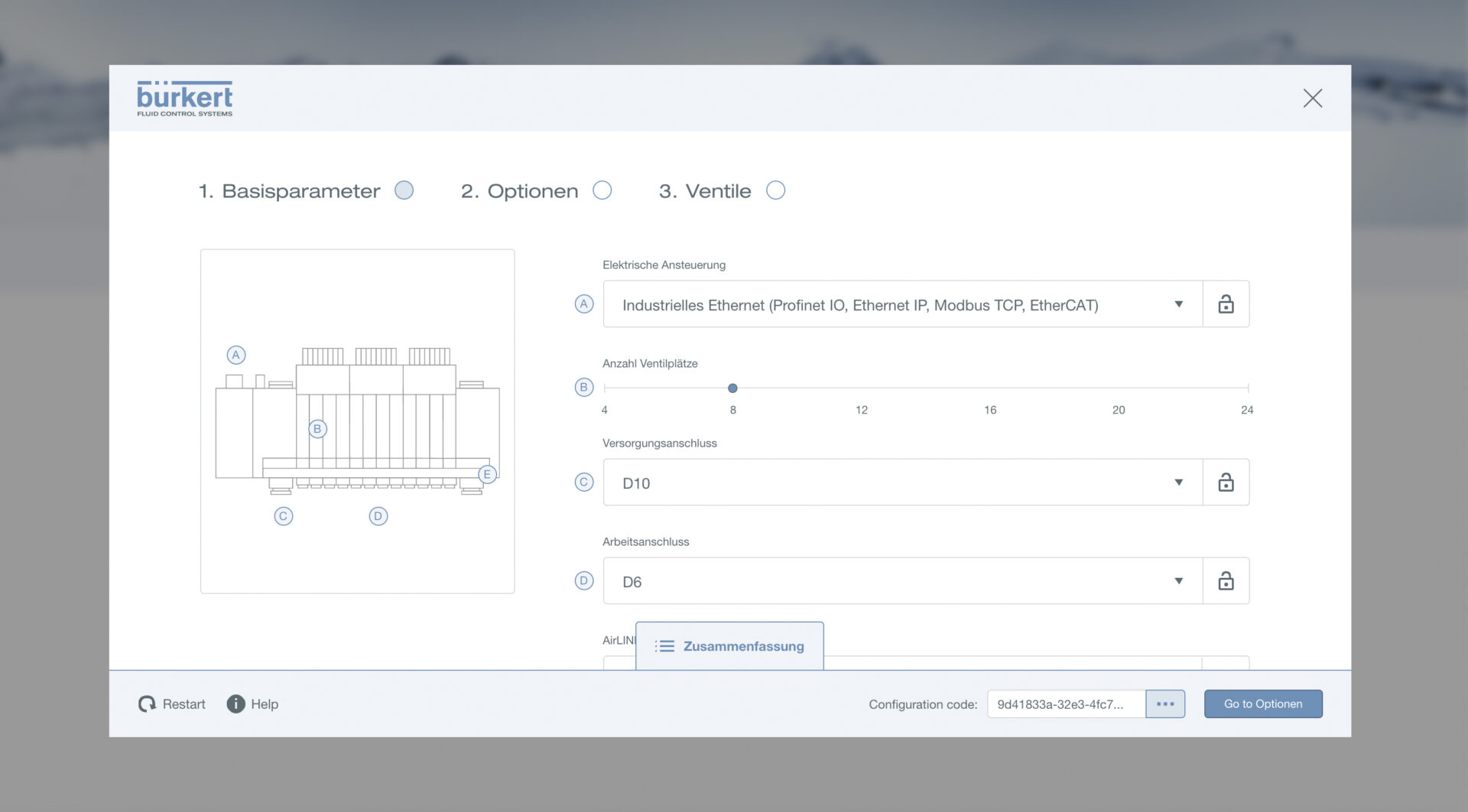Toggle the lock icon for Versorgungsanschluss D10

click(x=1226, y=482)
